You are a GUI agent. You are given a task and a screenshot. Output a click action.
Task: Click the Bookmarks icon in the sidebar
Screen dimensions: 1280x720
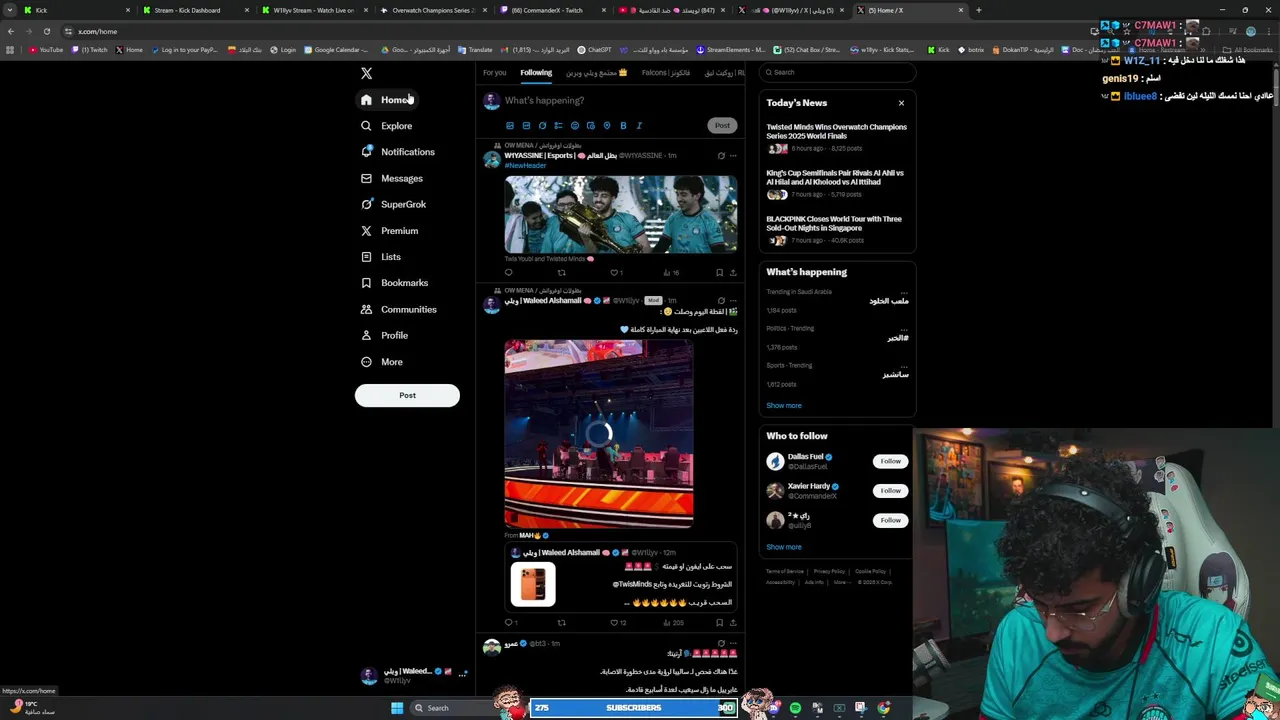[366, 283]
